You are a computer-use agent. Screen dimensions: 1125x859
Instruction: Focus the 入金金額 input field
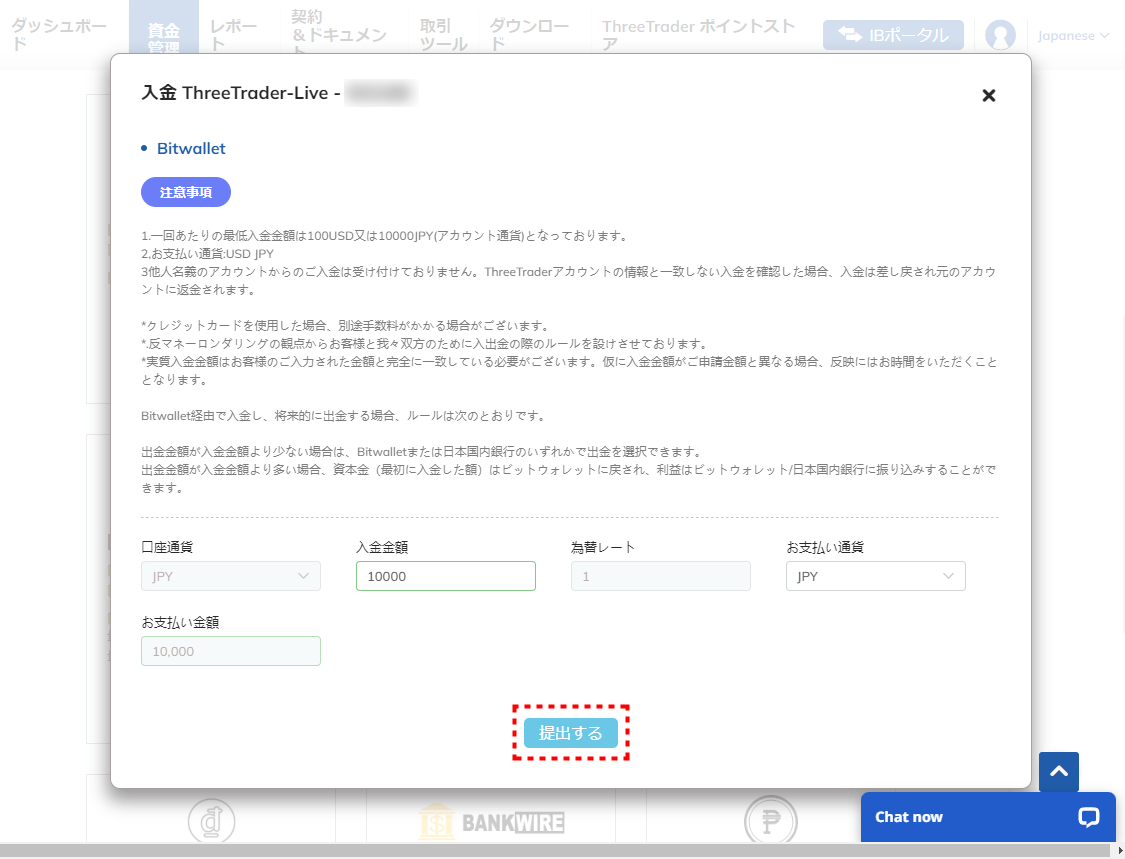coord(446,576)
